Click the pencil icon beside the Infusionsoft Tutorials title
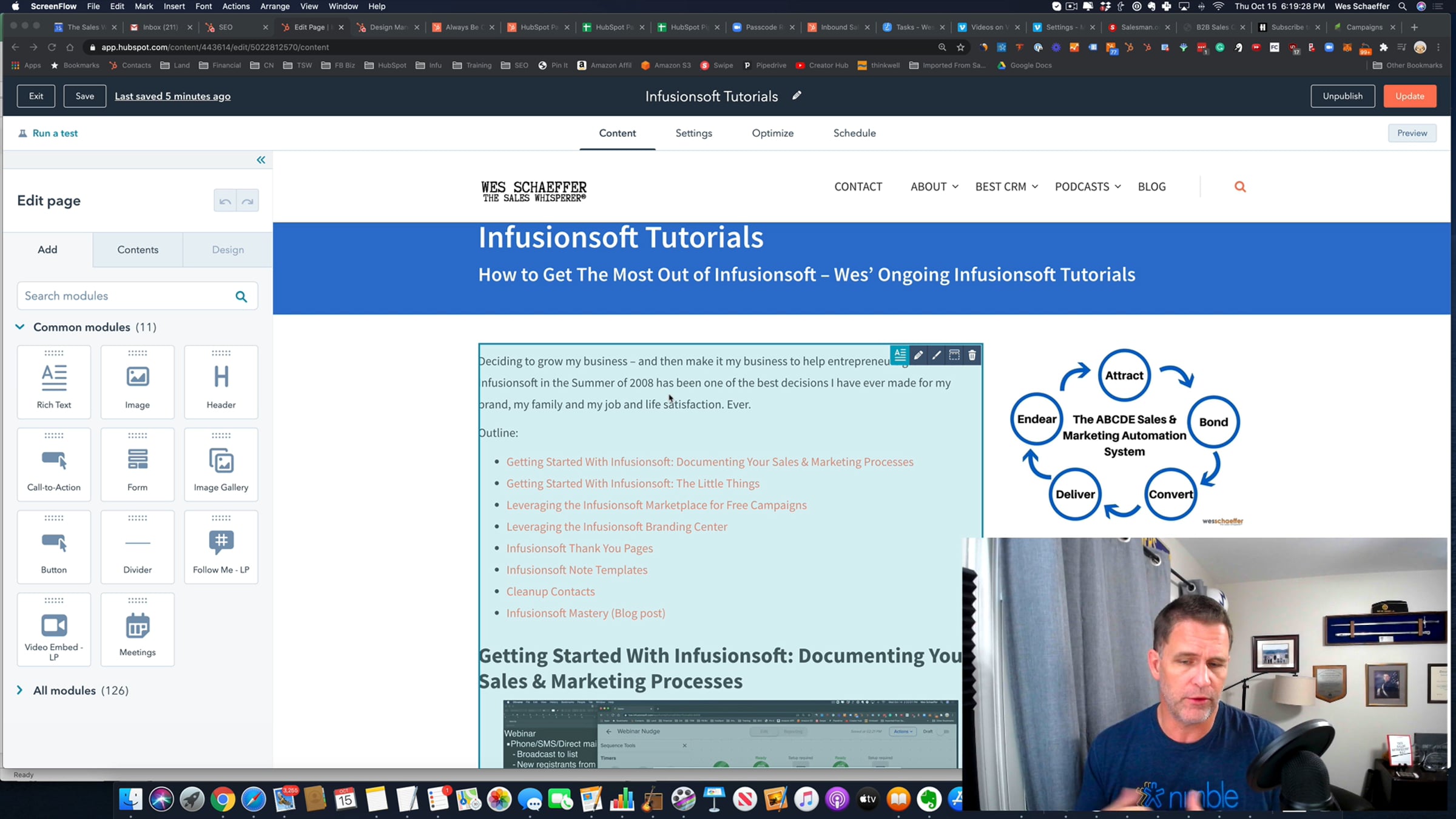This screenshot has width=1456, height=819. tap(797, 95)
